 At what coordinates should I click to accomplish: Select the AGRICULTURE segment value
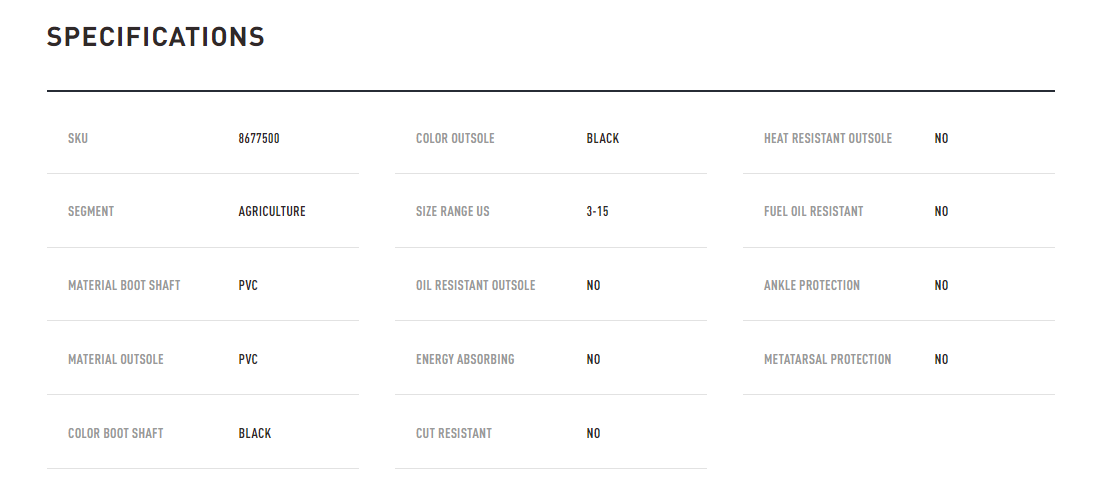coord(272,211)
